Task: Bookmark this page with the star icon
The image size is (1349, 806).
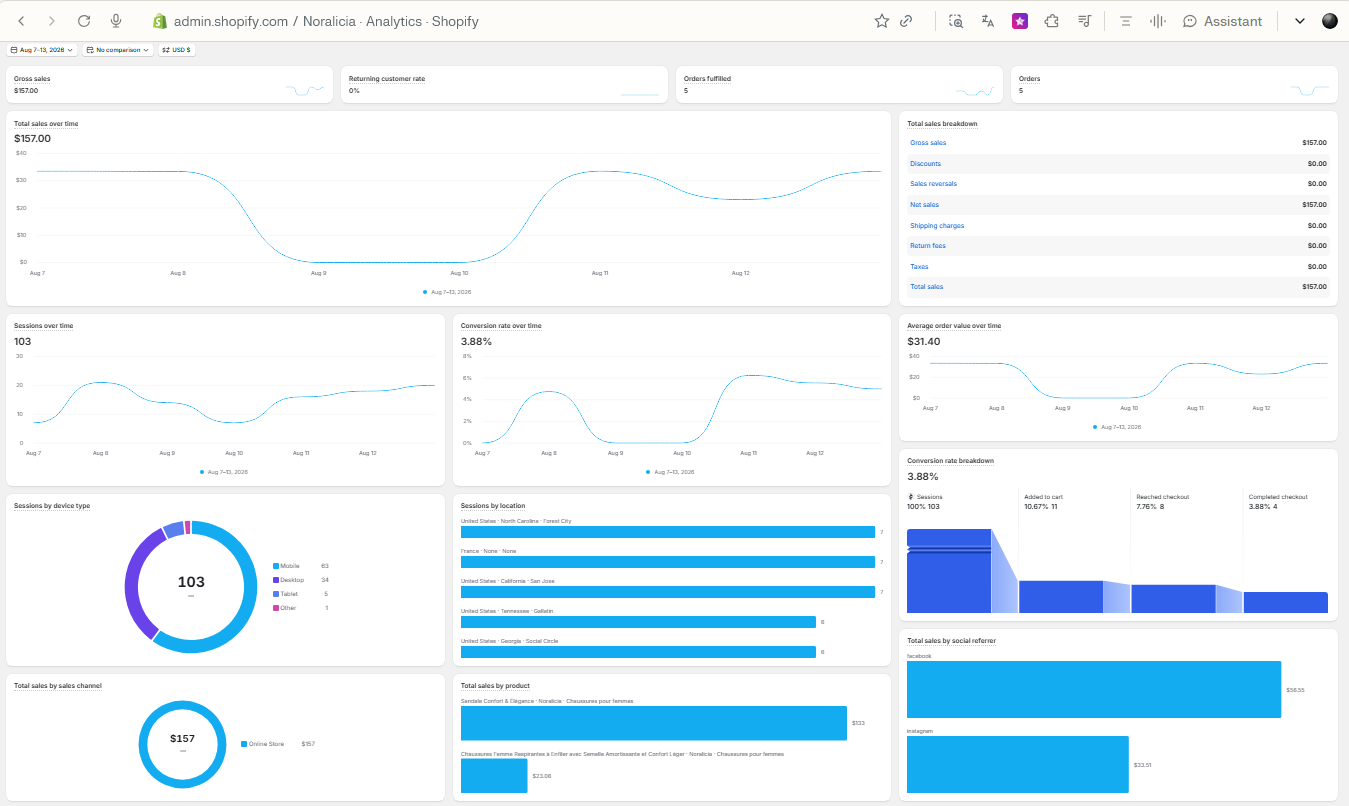Action: pyautogui.click(x=882, y=21)
